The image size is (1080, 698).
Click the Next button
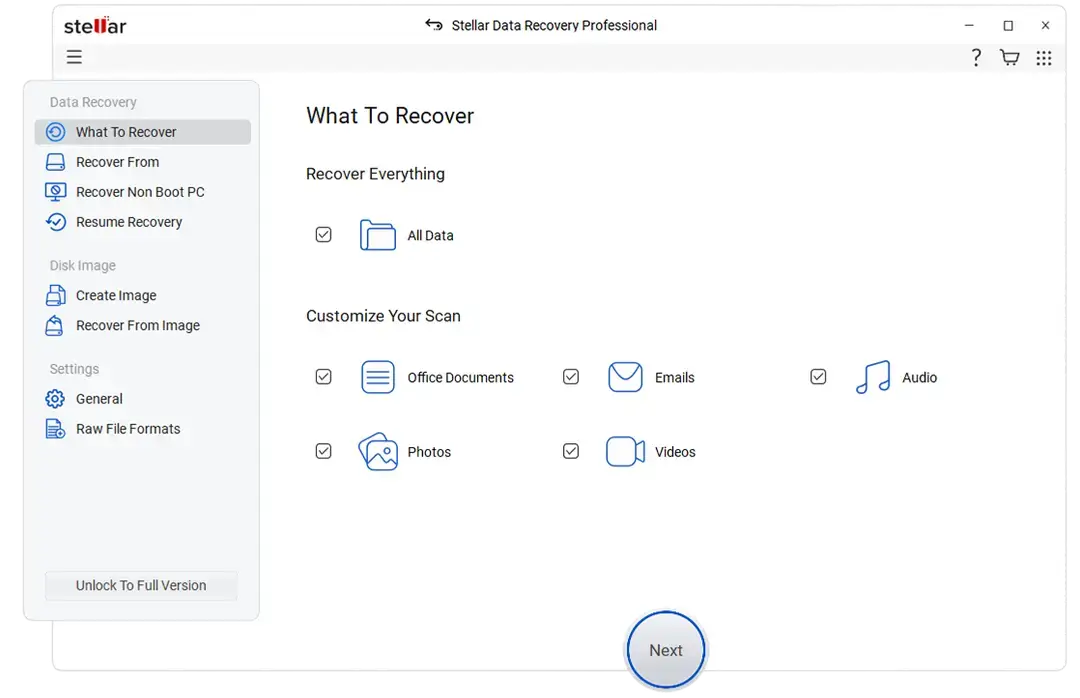point(666,650)
